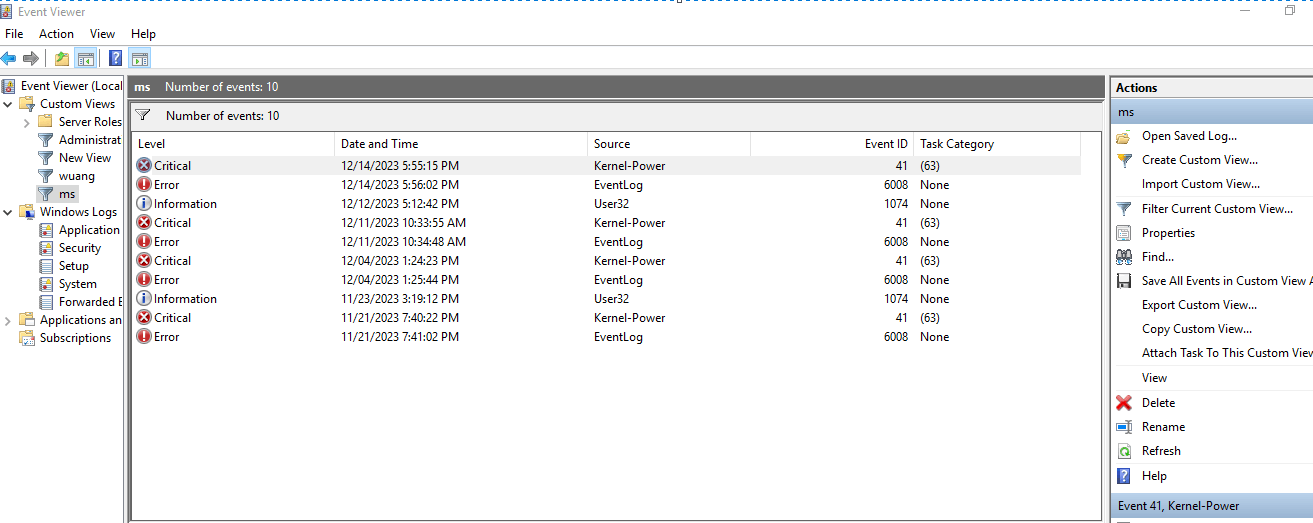The height and width of the screenshot is (523, 1313).
Task: Select the Error event from 11/21/2023 7:41:02 PM
Action: click(607, 337)
